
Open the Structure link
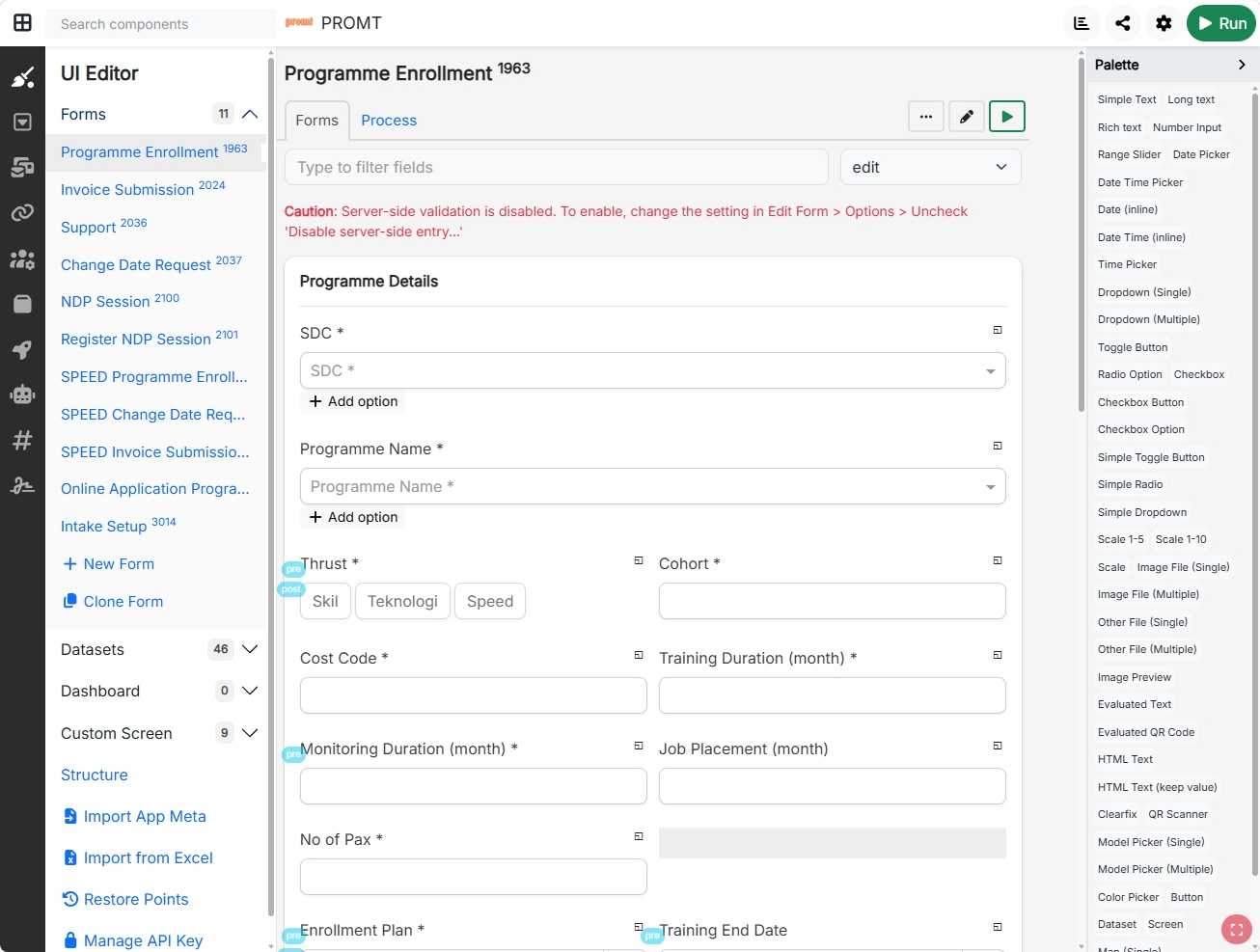tap(95, 775)
